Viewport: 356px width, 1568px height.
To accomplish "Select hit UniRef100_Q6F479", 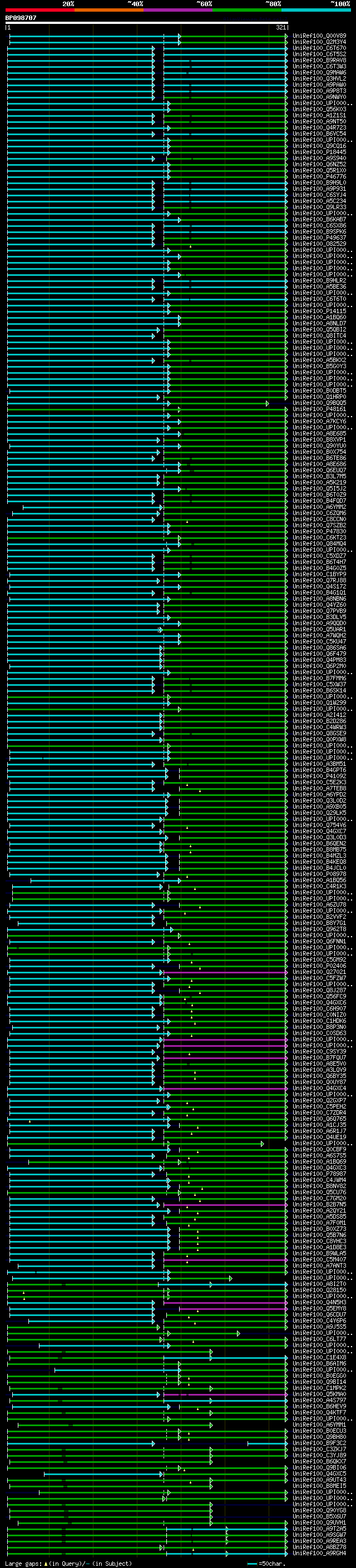I will pos(319,654).
